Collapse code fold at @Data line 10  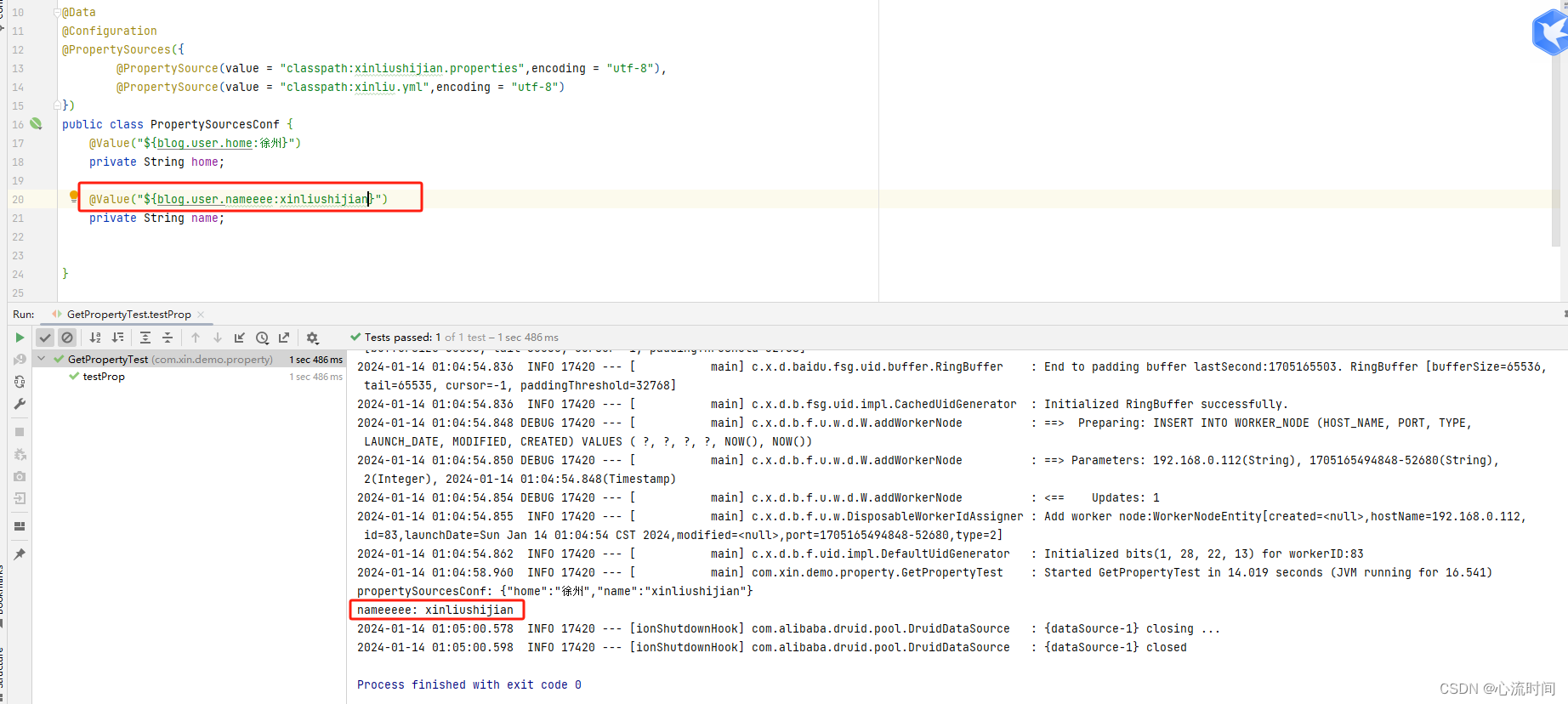point(57,13)
